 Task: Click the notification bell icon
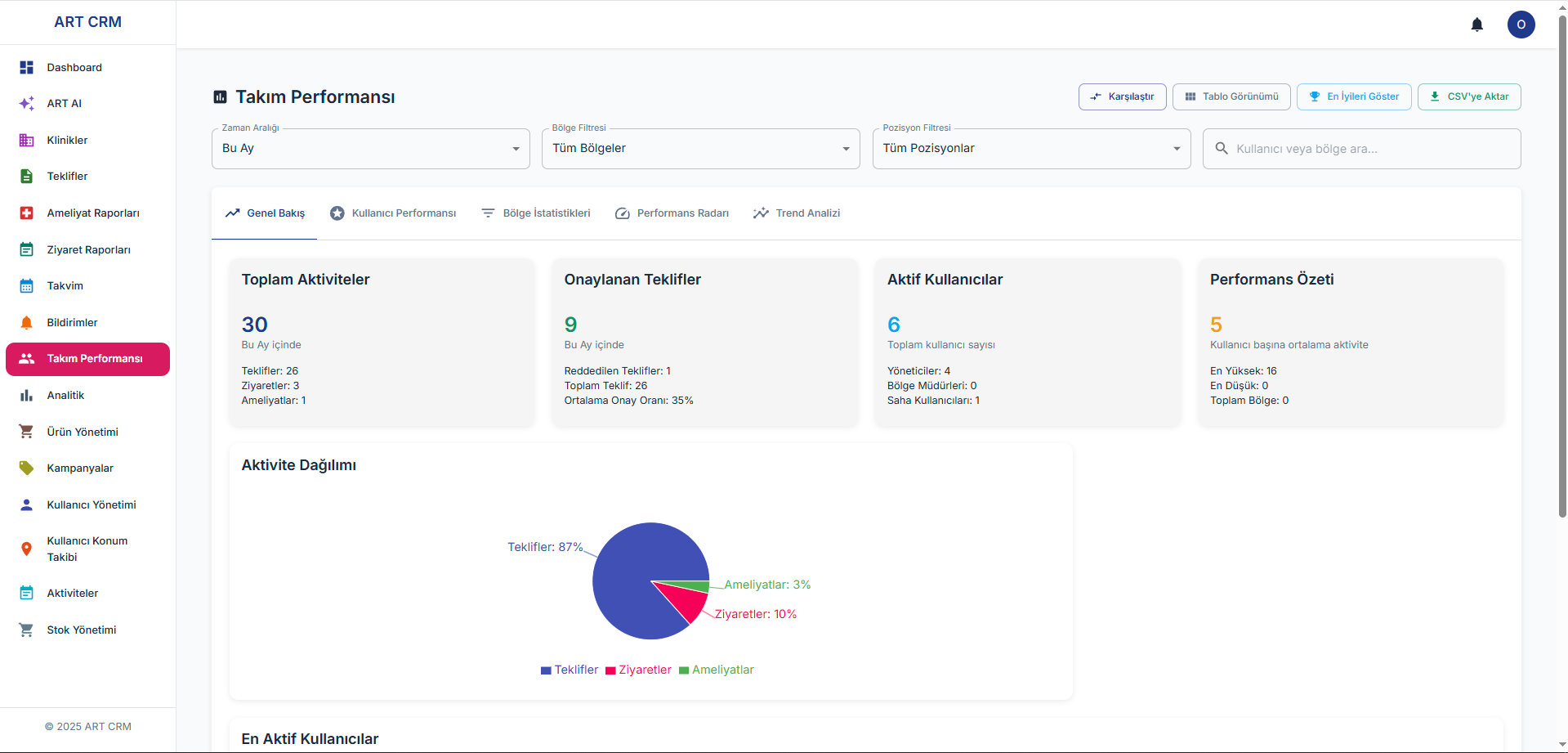(1476, 25)
